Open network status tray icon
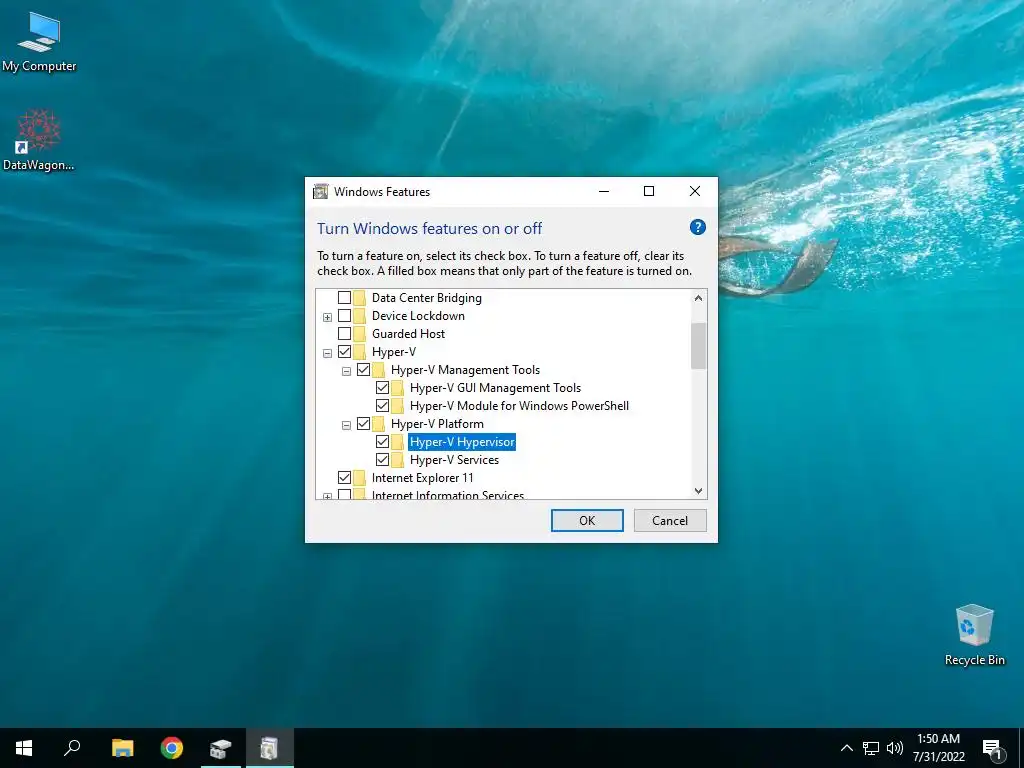 (x=871, y=748)
